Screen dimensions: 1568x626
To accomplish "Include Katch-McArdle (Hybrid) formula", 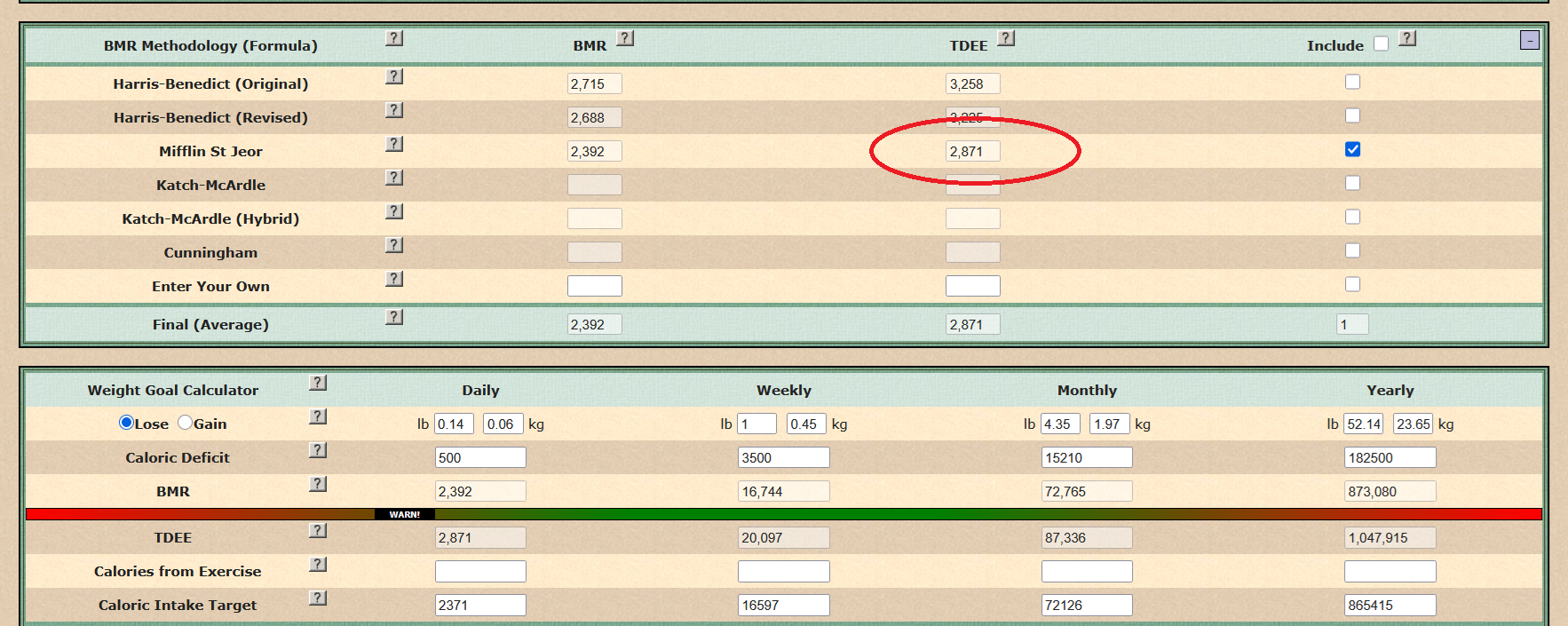I will pos(1352,217).
